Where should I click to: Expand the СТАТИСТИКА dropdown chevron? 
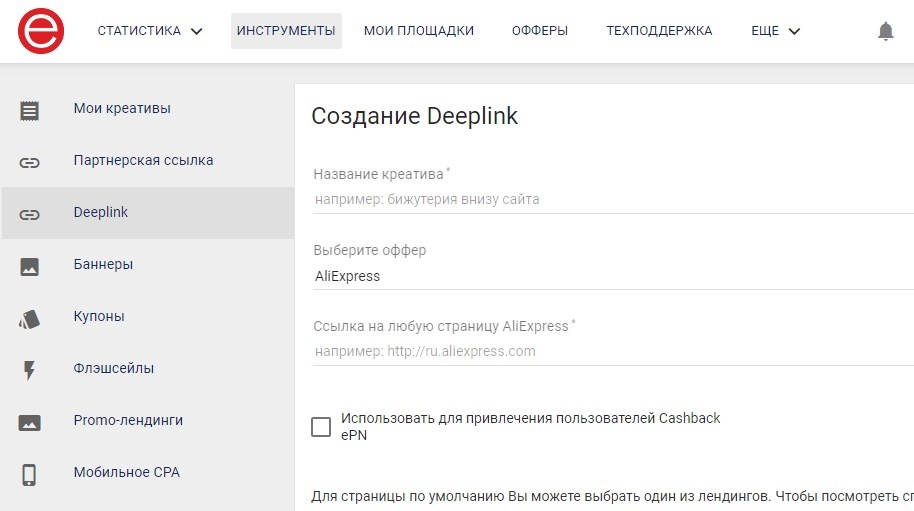coord(196,31)
